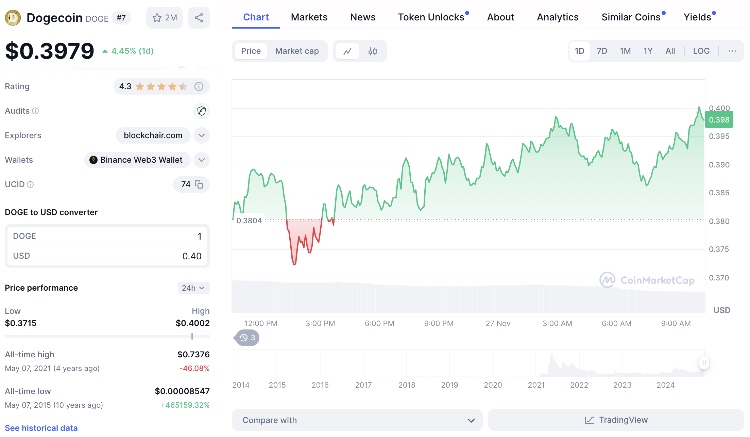Switch to the Yields tab

click(x=699, y=17)
